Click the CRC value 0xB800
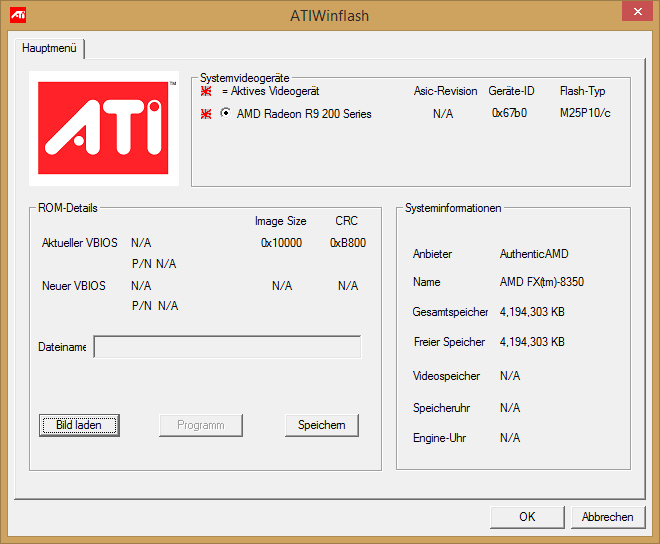Viewport: 660px width, 544px height. coord(348,243)
